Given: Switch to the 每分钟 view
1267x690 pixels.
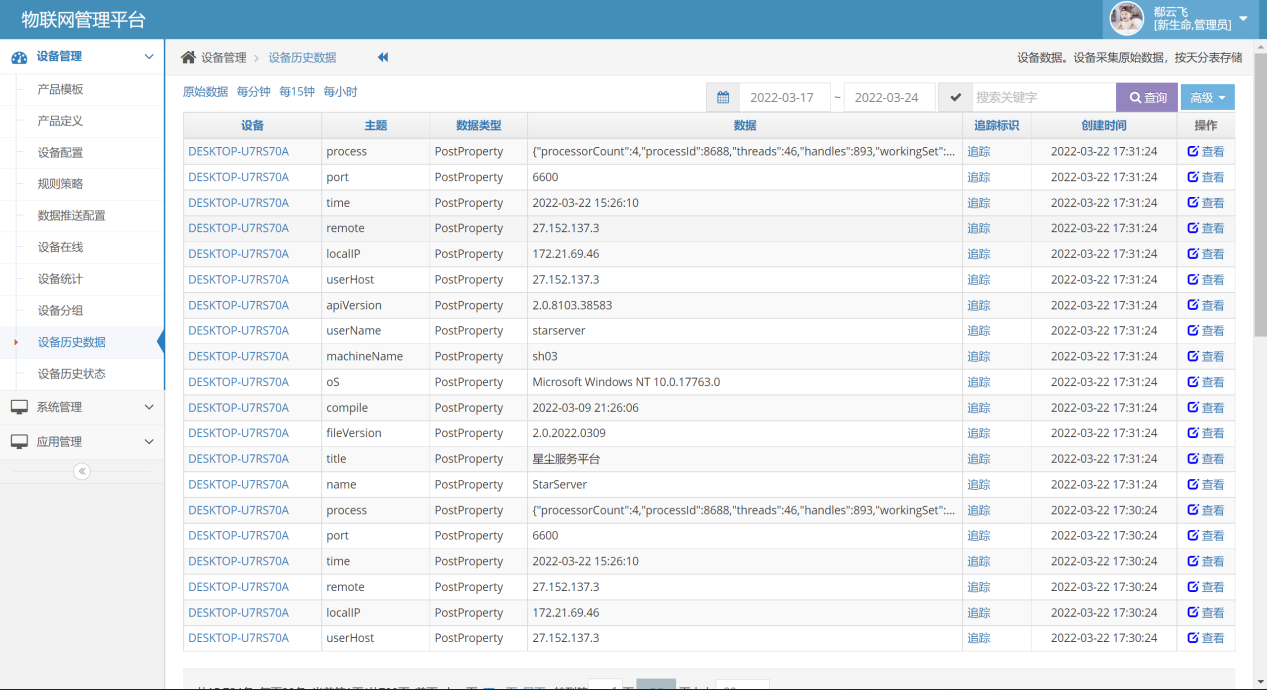Looking at the screenshot, I should 254,92.
